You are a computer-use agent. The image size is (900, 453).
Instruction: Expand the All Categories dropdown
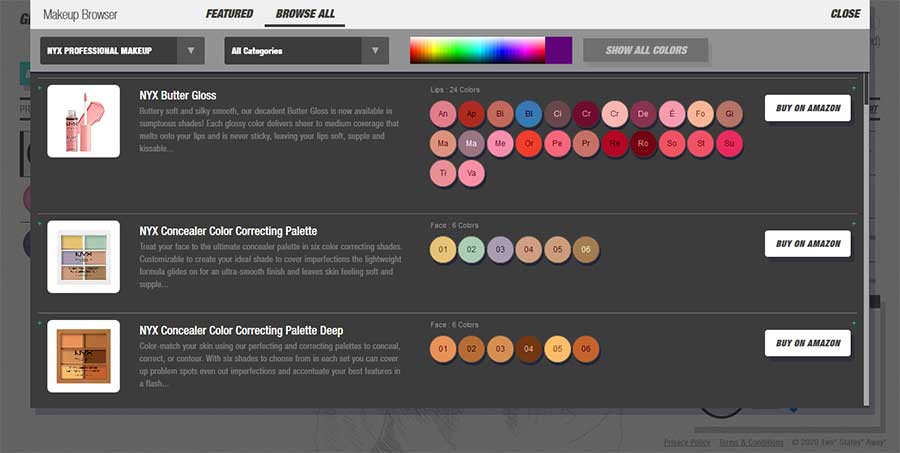(307, 51)
